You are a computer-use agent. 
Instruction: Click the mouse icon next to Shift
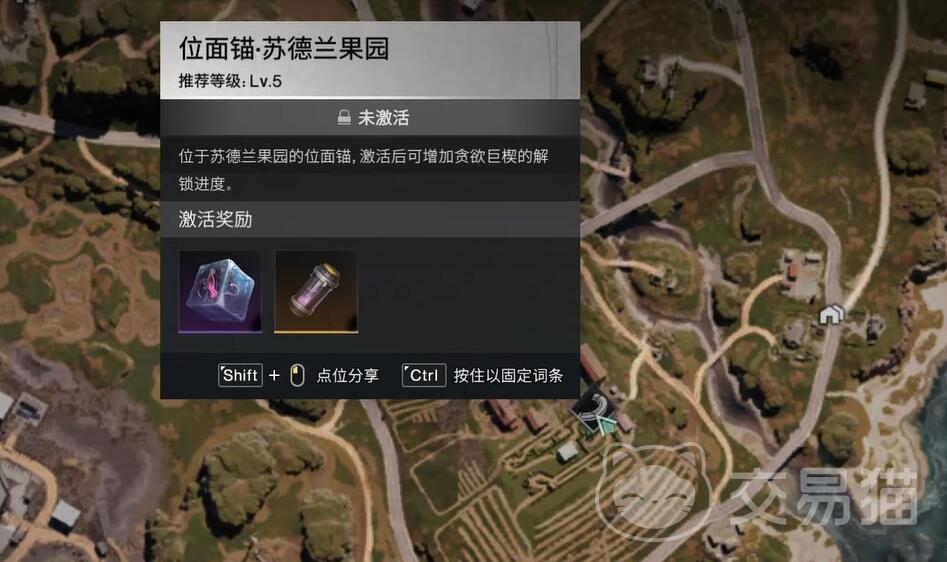297,375
